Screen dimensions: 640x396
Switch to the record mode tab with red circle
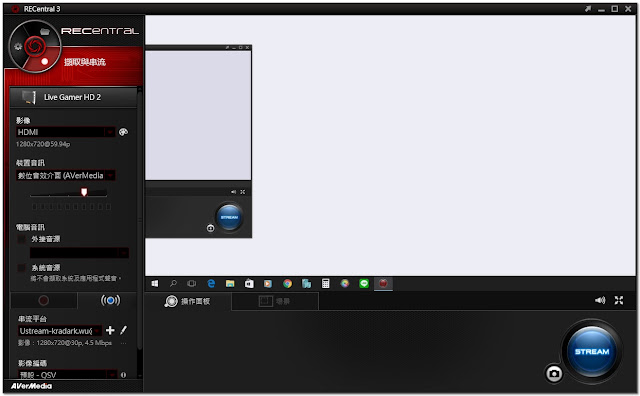point(44,300)
